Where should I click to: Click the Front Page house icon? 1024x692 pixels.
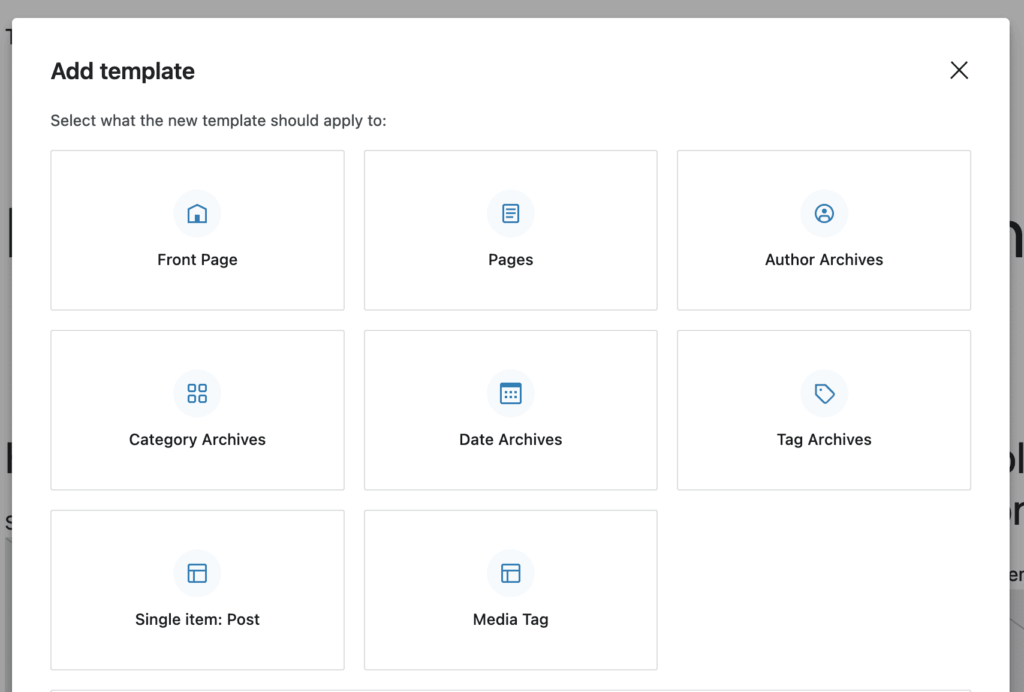click(x=197, y=213)
